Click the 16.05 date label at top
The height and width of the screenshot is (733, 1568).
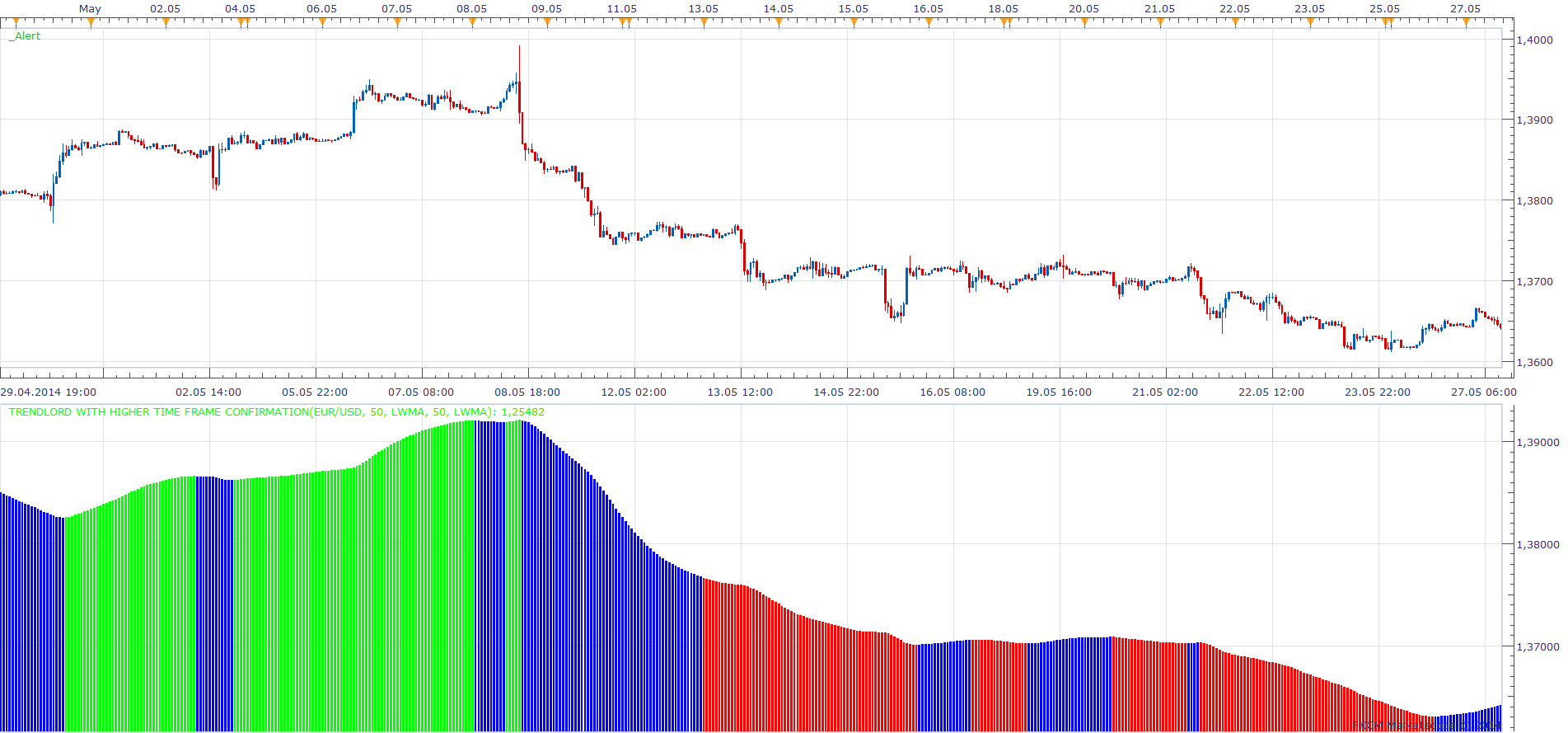tap(929, 9)
